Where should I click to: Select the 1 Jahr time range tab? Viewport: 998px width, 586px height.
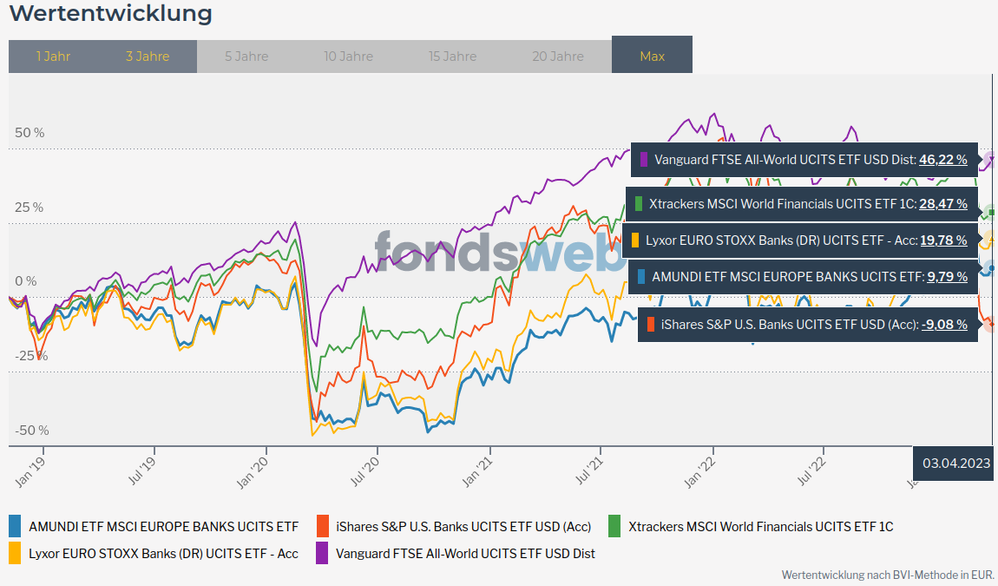pos(53,56)
